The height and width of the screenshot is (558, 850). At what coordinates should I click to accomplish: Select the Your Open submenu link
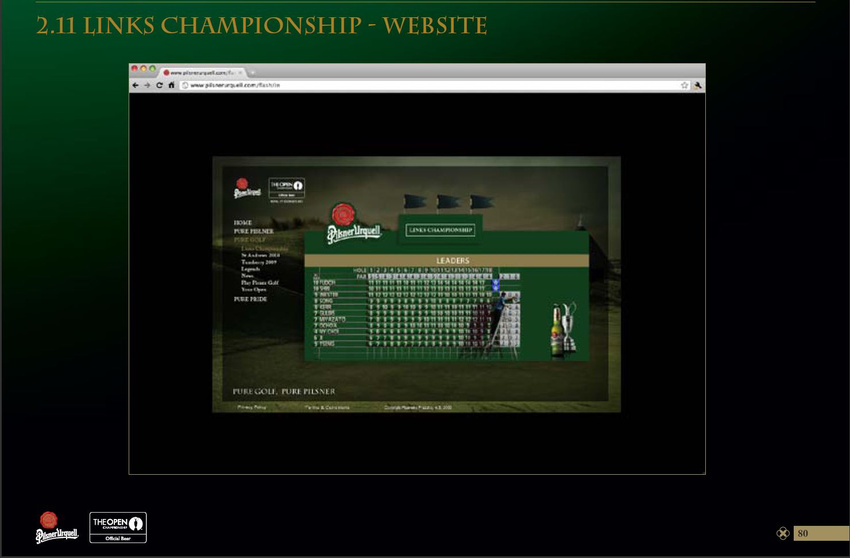click(254, 290)
